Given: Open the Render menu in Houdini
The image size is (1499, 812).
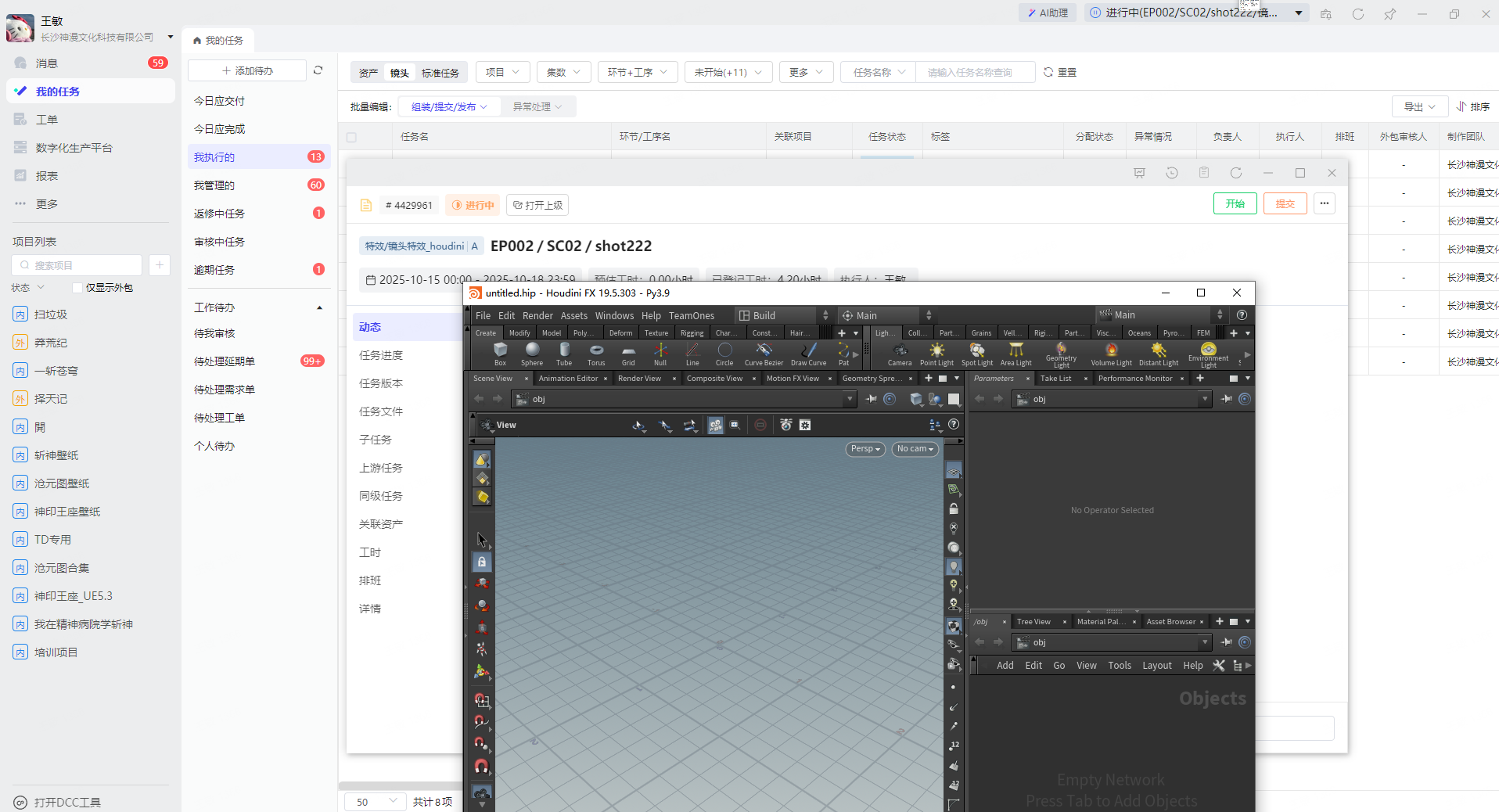Looking at the screenshot, I should [537, 316].
